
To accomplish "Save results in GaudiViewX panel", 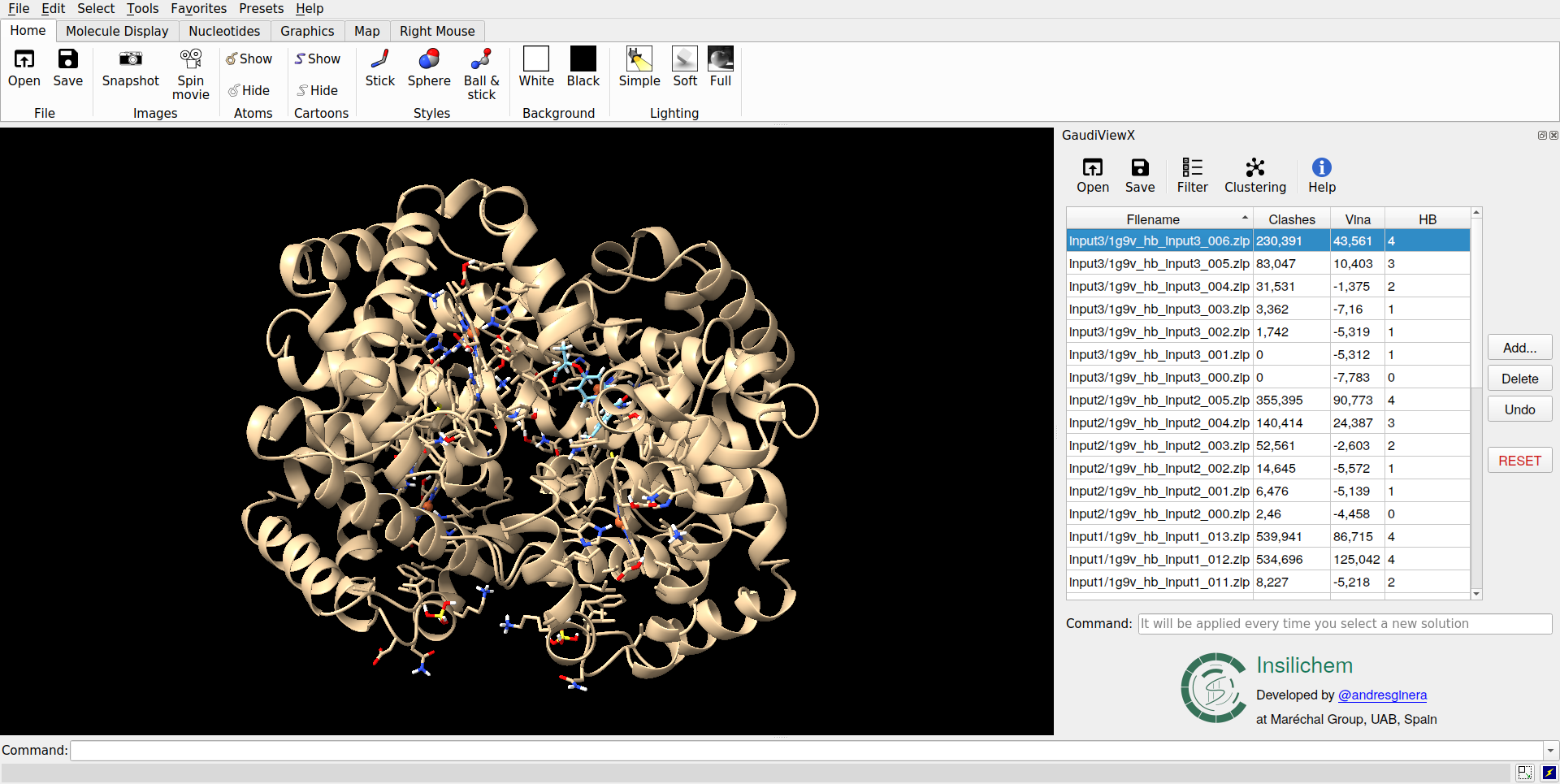I will coord(1140,175).
